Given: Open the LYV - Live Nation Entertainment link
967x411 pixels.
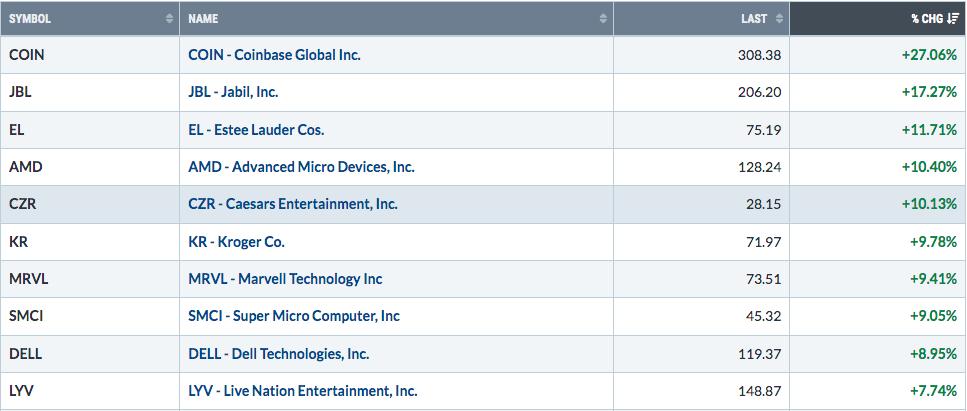Looking at the screenshot, I should click(303, 391).
